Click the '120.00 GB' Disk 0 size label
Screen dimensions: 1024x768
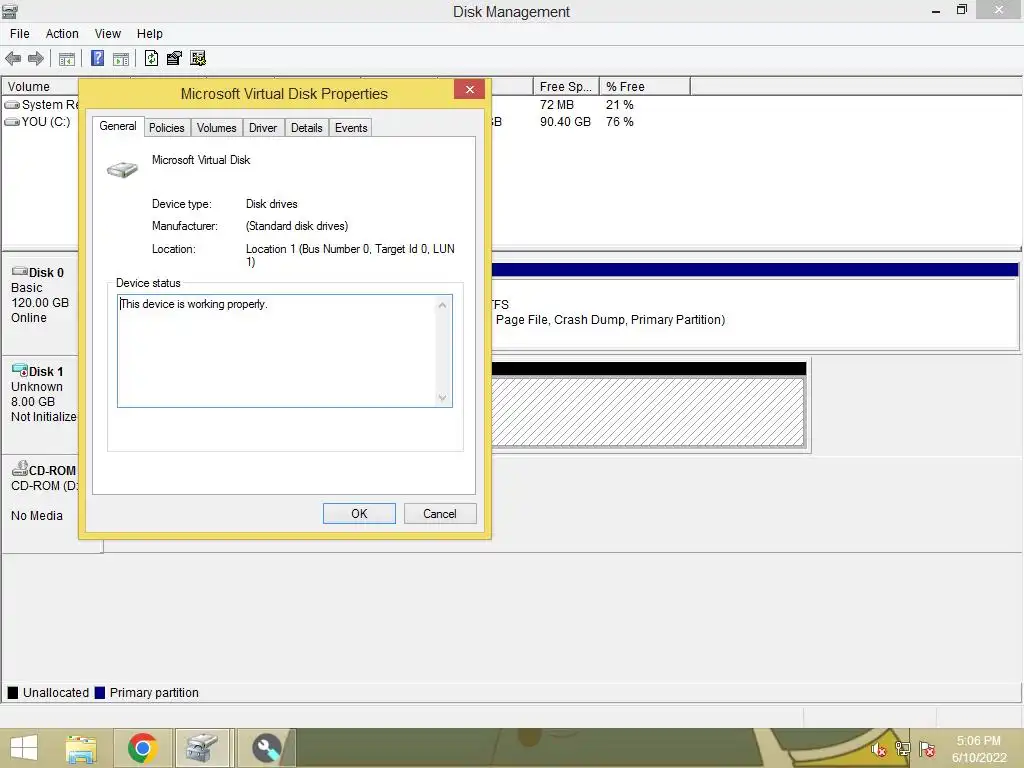[40, 303]
